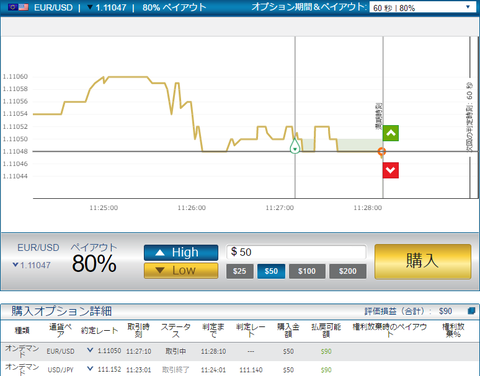Click the yellow 購入 purchase button
The width and height of the screenshot is (480, 376).
(x=423, y=261)
